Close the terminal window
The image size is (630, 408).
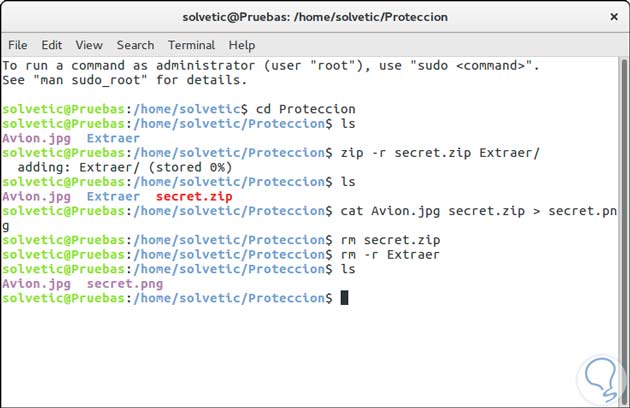pos(613,17)
